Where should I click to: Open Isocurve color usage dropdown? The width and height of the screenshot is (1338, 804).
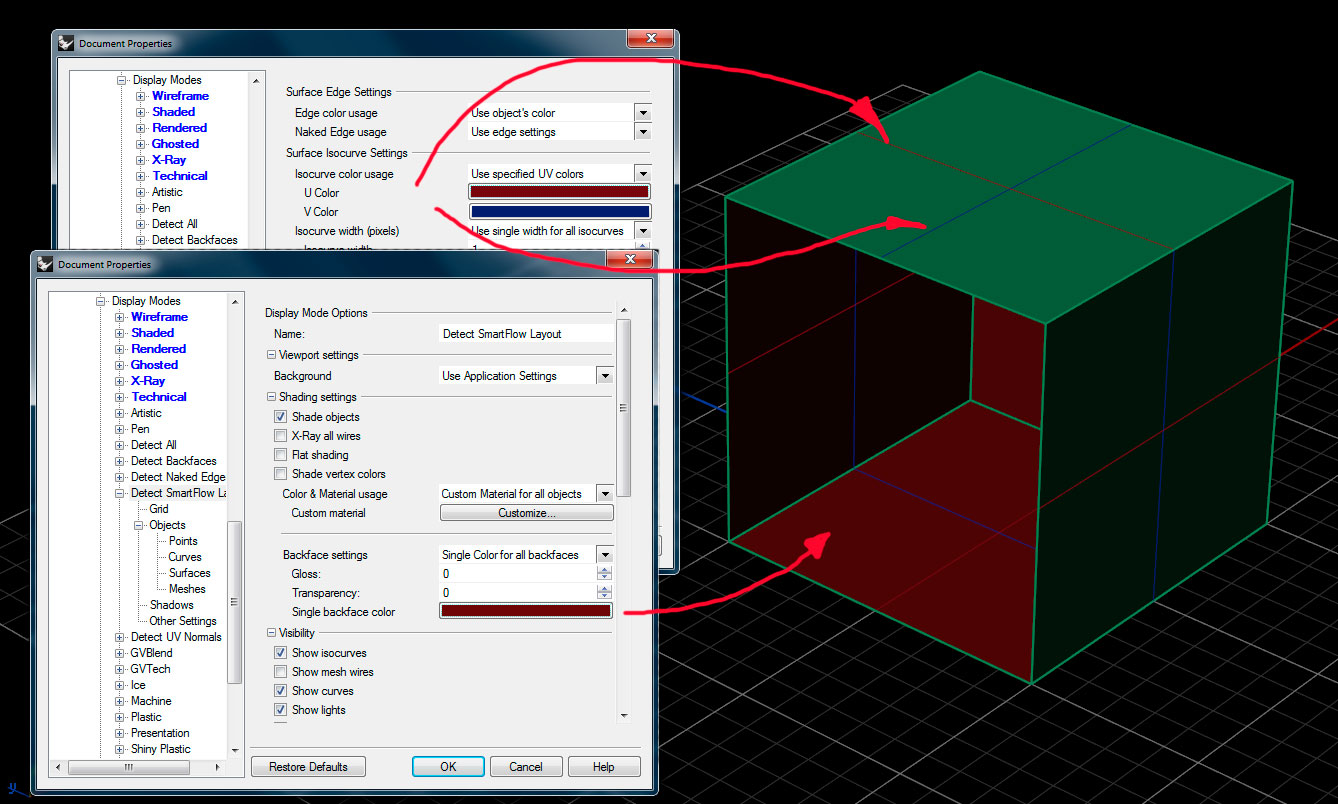click(x=642, y=174)
